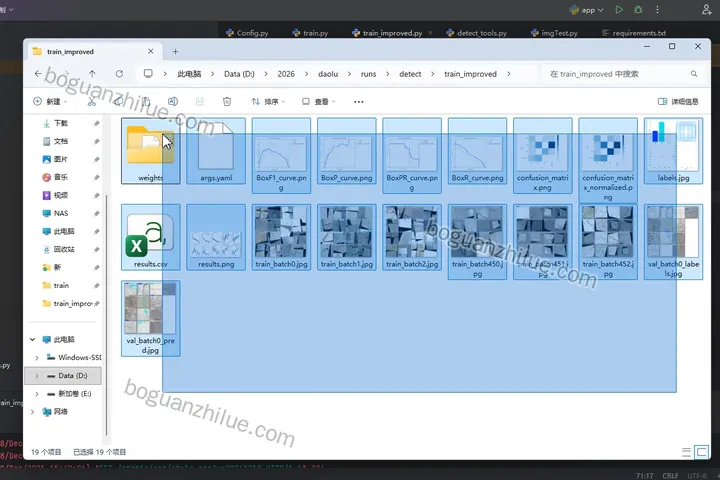Viewport: 720px width, 480px height.
Task: Expand the Data (D:) drive node
Action: [37, 376]
